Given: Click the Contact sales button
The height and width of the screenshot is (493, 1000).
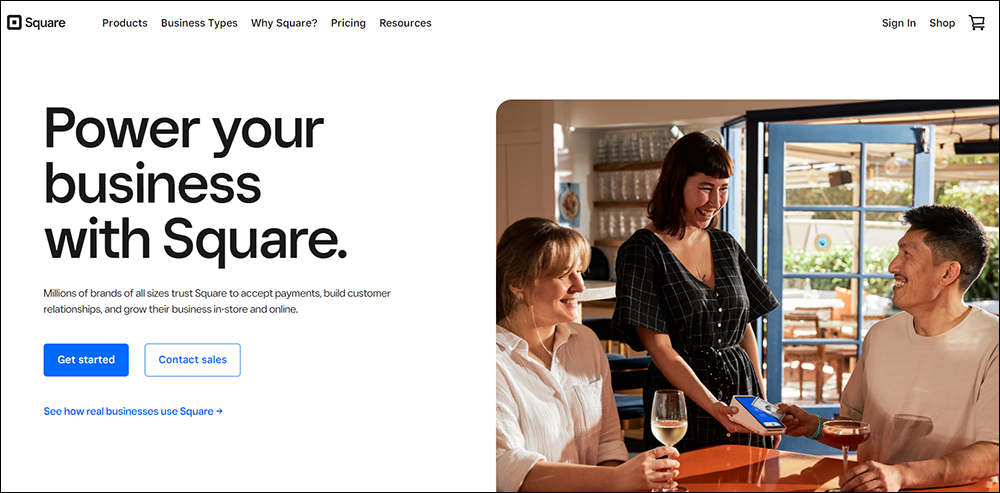Looking at the screenshot, I should [193, 360].
